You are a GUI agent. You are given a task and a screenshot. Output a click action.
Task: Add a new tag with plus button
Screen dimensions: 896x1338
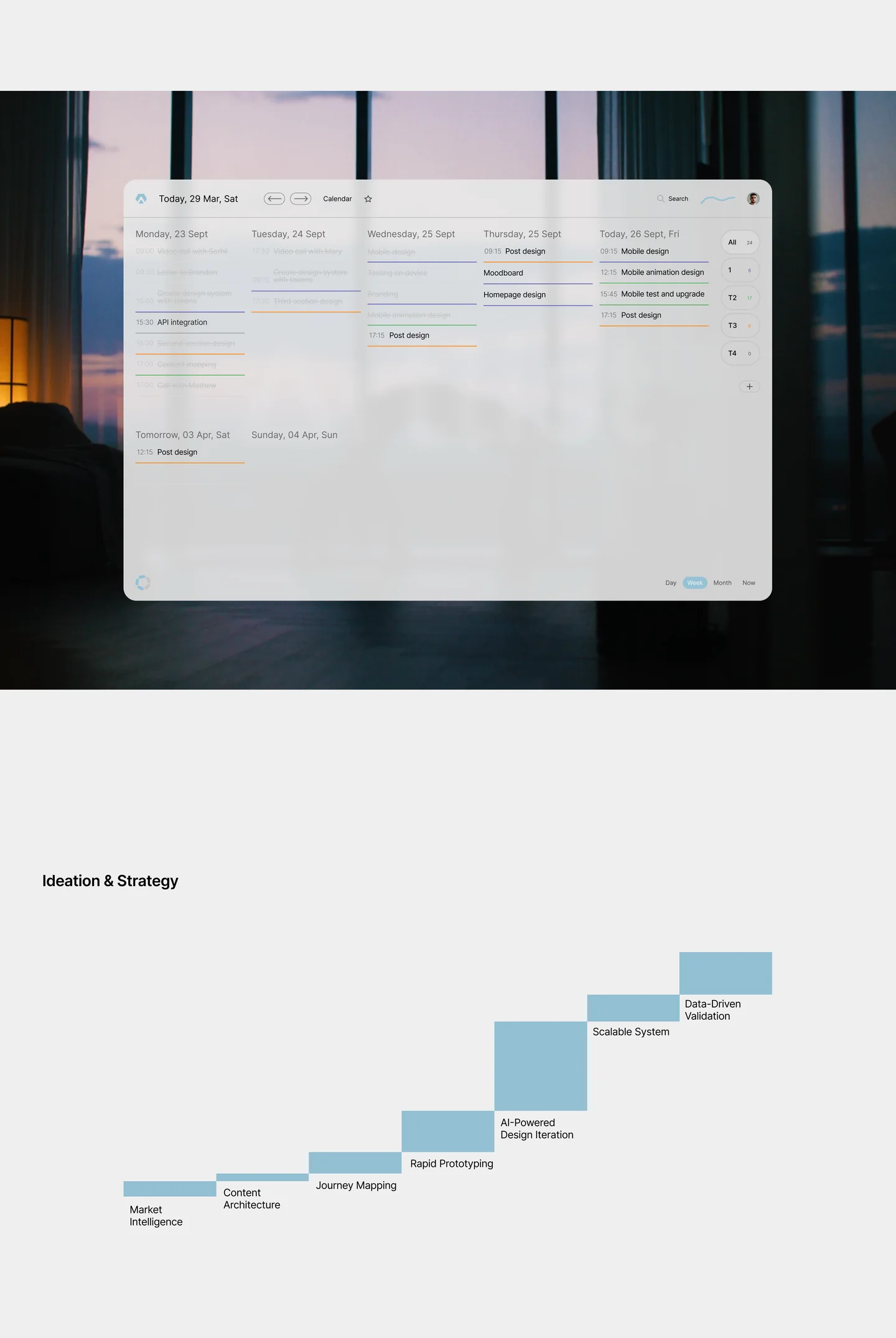(750, 386)
